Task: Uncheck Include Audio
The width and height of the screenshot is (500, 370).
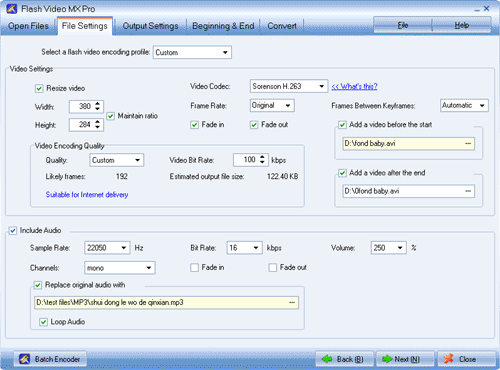Action: 13,231
